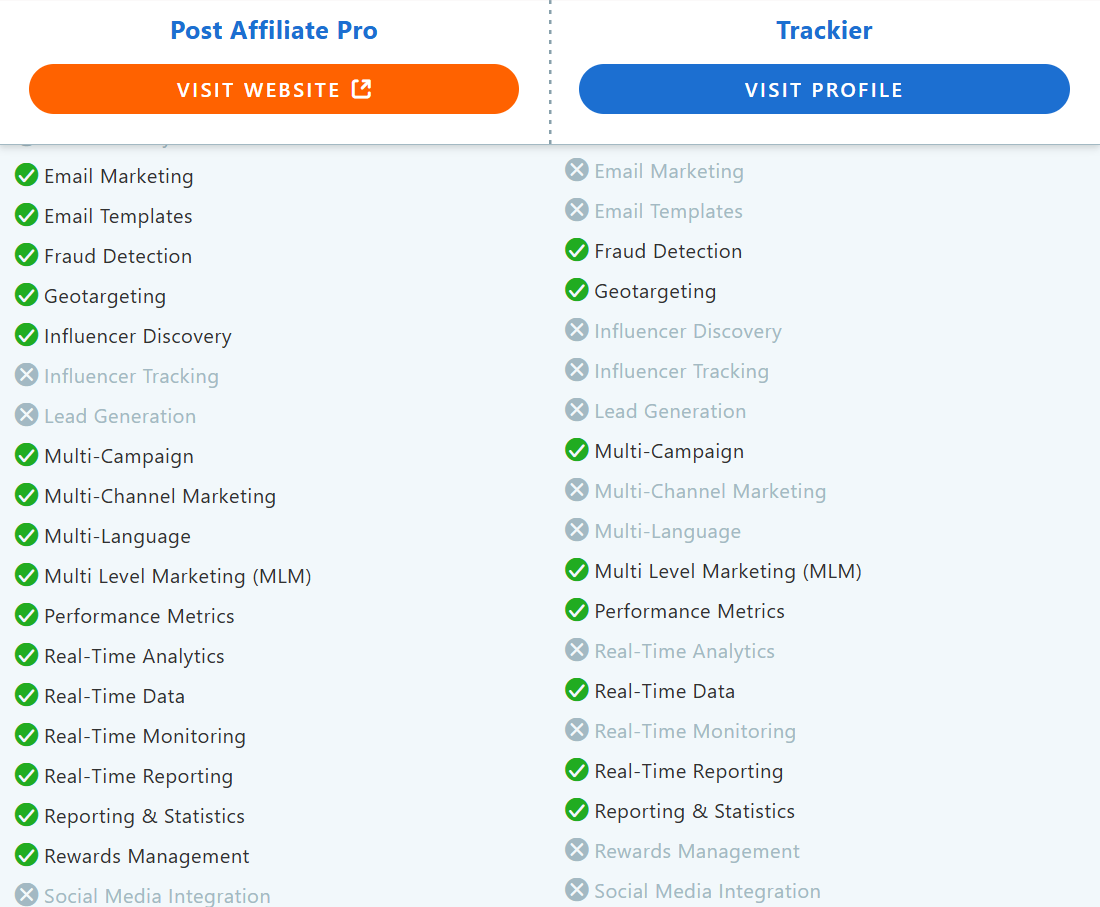Open the Post Affiliate Pro heading link
The width and height of the screenshot is (1100, 907).
(273, 30)
